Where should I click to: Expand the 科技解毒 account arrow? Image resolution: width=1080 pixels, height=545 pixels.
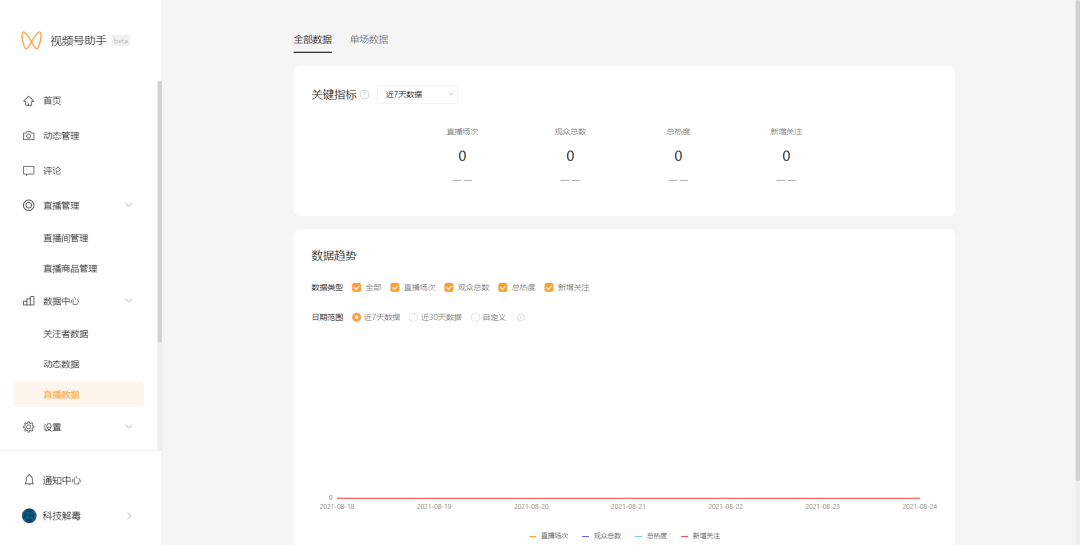click(x=129, y=515)
